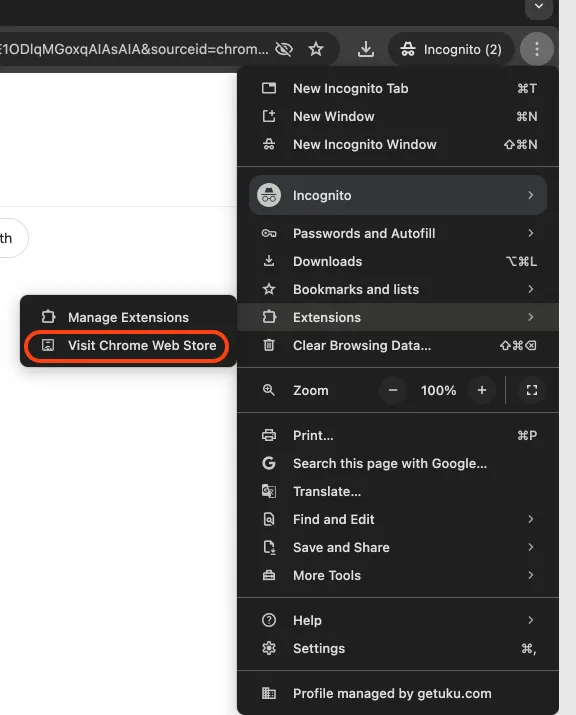
Task: Decrease zoom with the minus button
Action: [x=393, y=390]
